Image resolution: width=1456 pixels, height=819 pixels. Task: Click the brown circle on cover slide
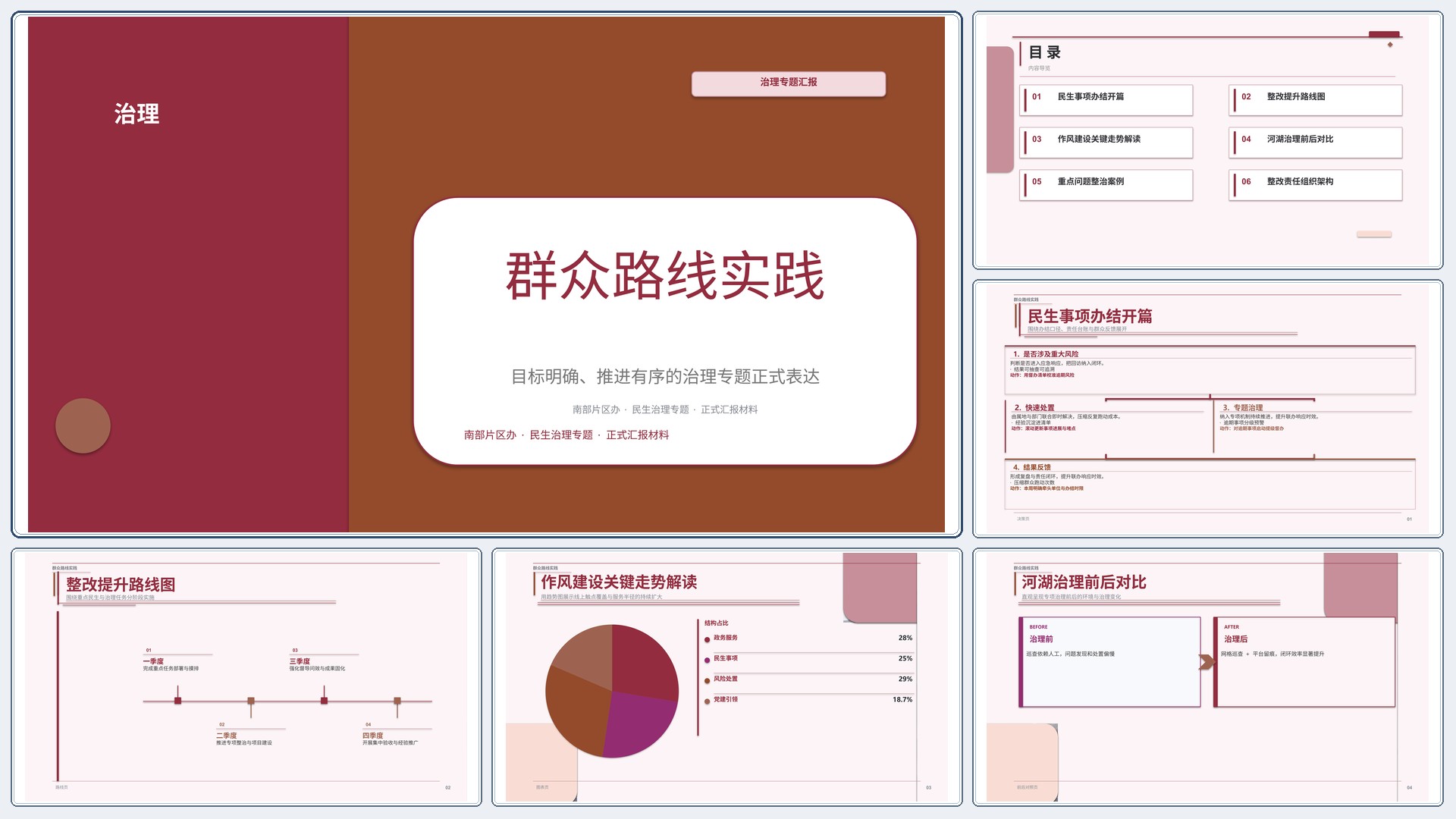[83, 425]
